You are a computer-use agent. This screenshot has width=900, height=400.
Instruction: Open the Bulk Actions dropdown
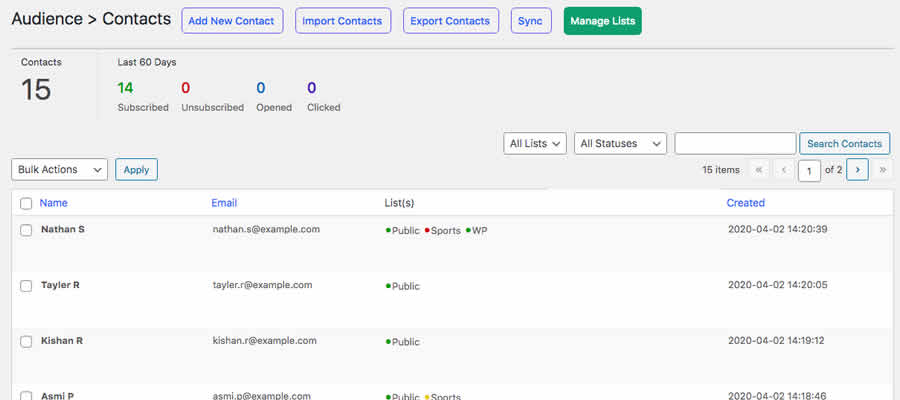[59, 170]
